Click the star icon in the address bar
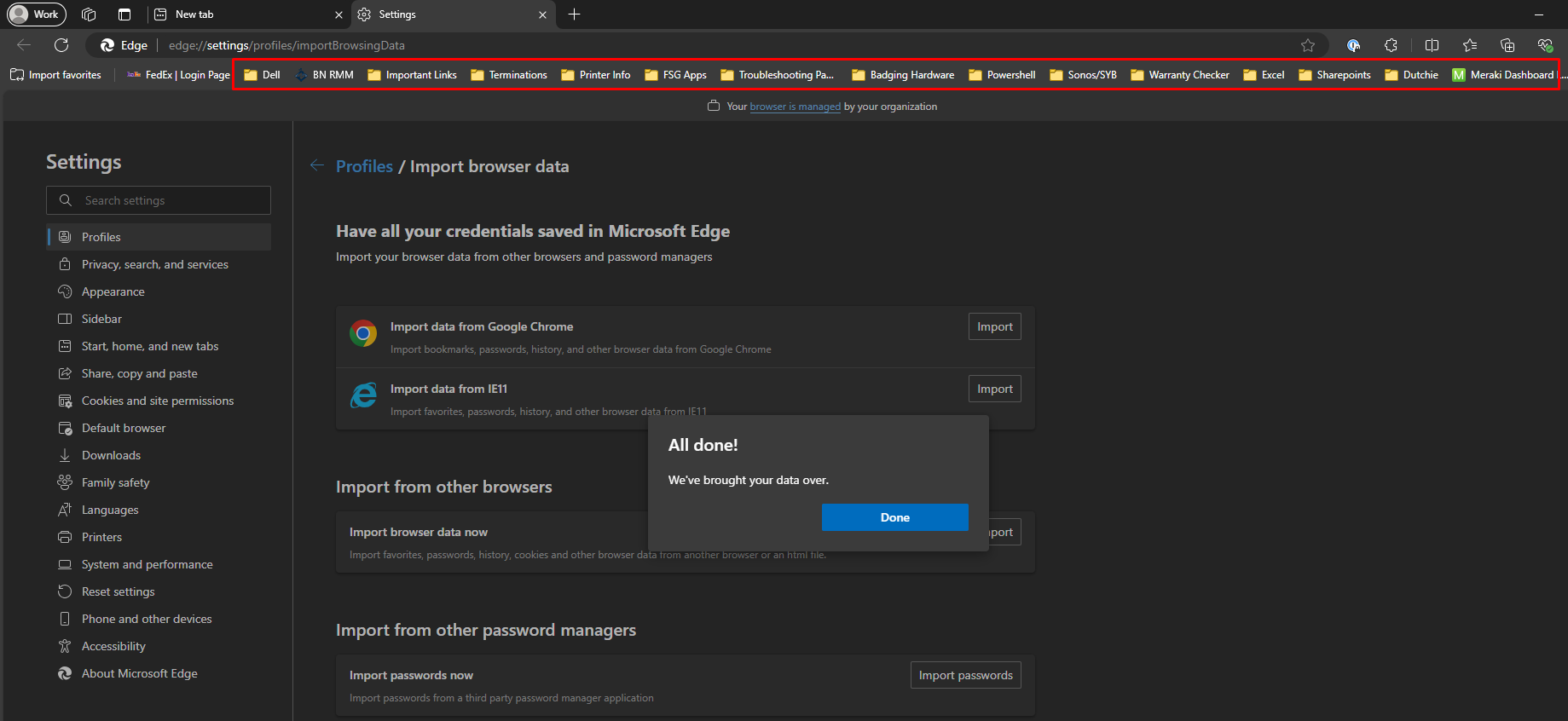 pos(1307,45)
